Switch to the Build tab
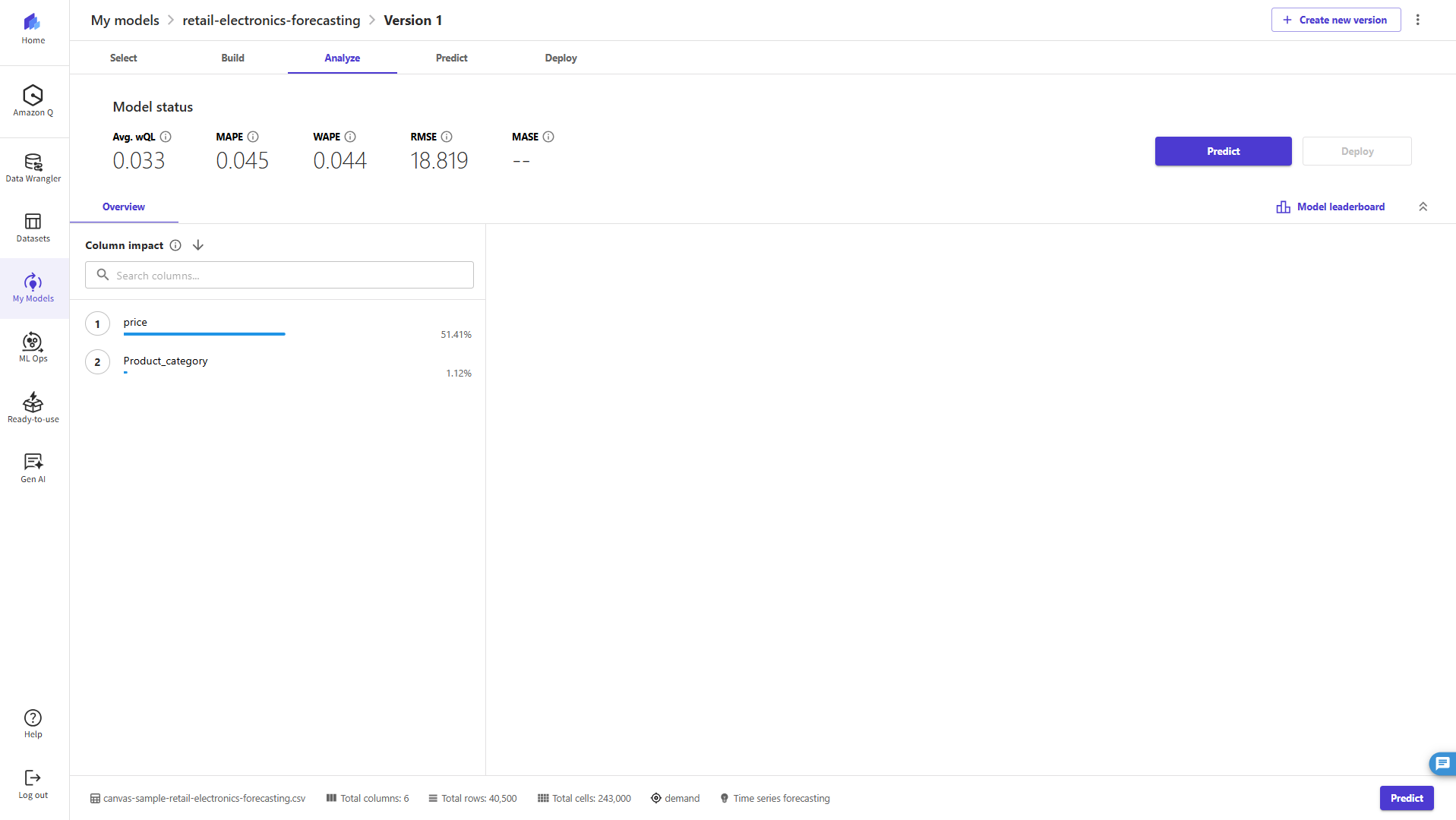1456x820 pixels. pos(232,58)
